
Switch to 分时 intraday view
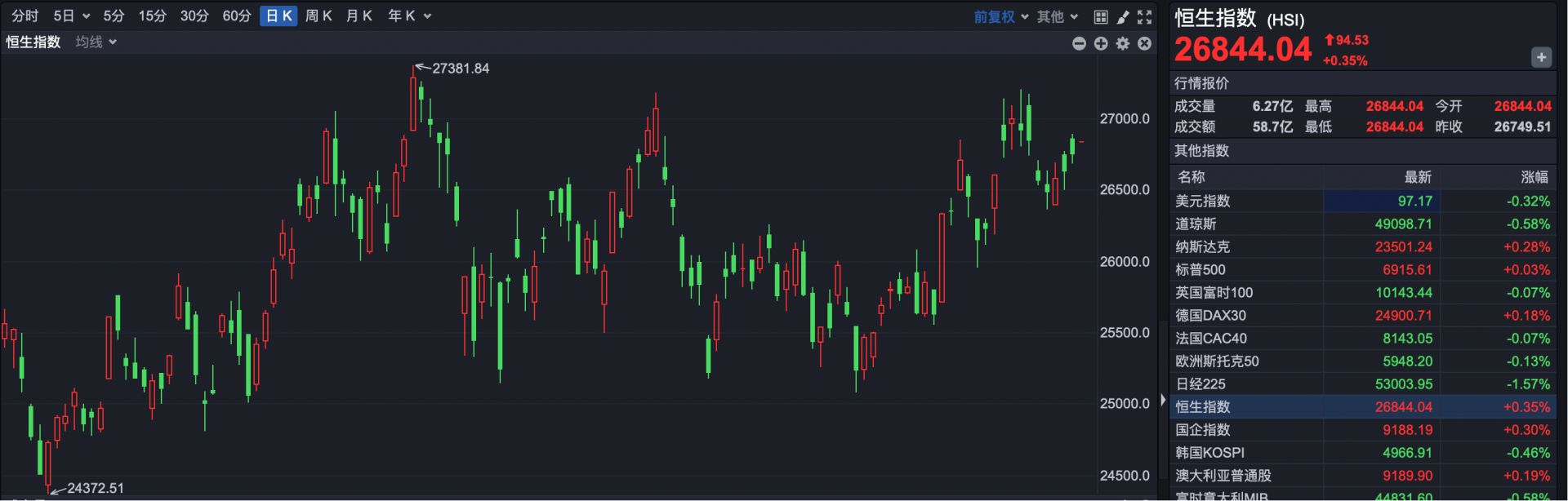(25, 16)
